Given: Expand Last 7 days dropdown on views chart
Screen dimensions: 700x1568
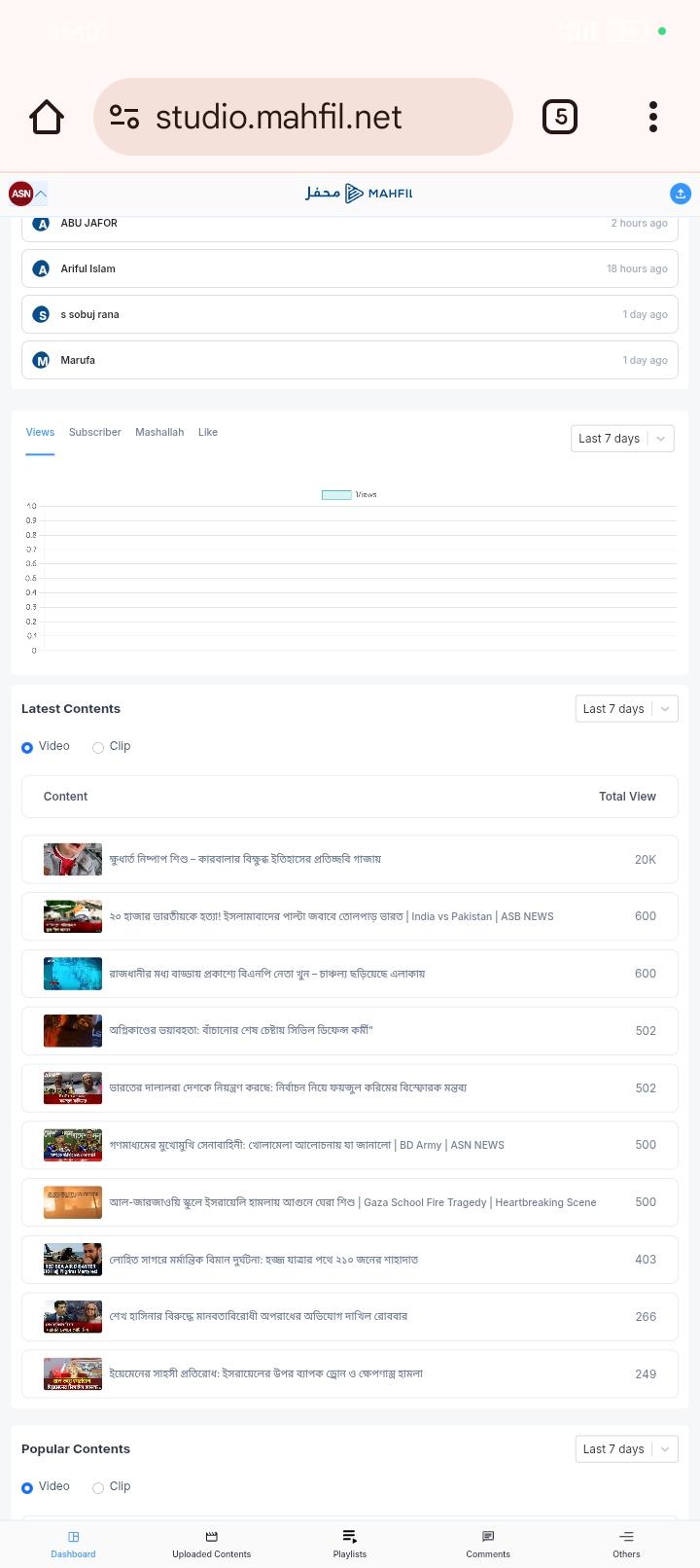Looking at the screenshot, I should pos(622,439).
